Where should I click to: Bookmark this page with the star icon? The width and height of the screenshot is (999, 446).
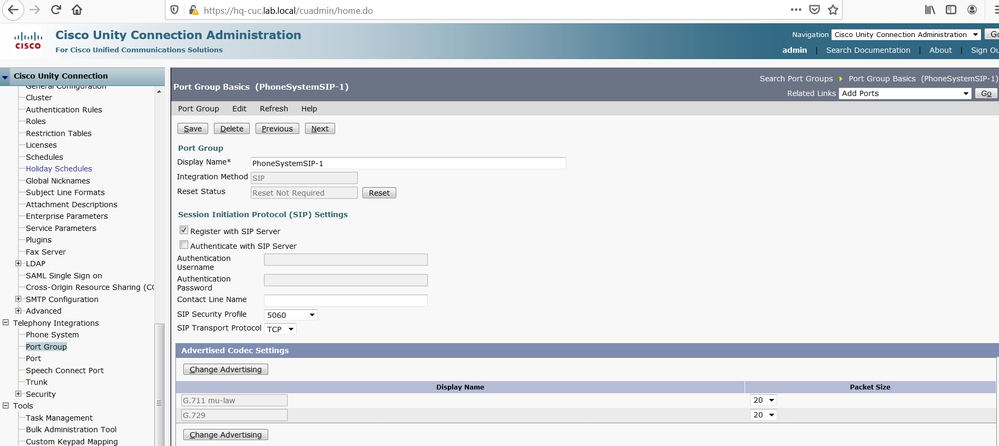(x=832, y=10)
